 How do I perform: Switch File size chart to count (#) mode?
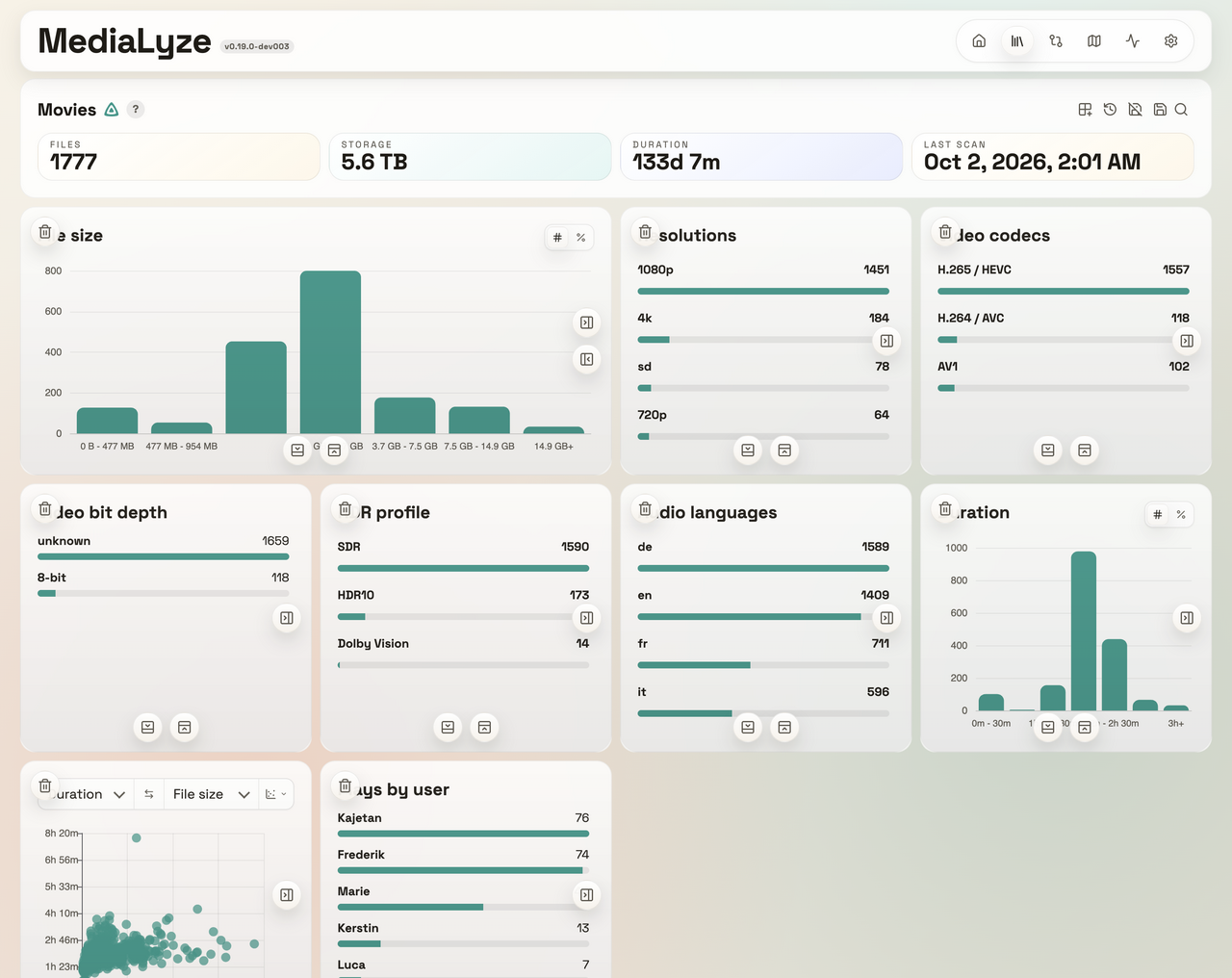tap(557, 238)
